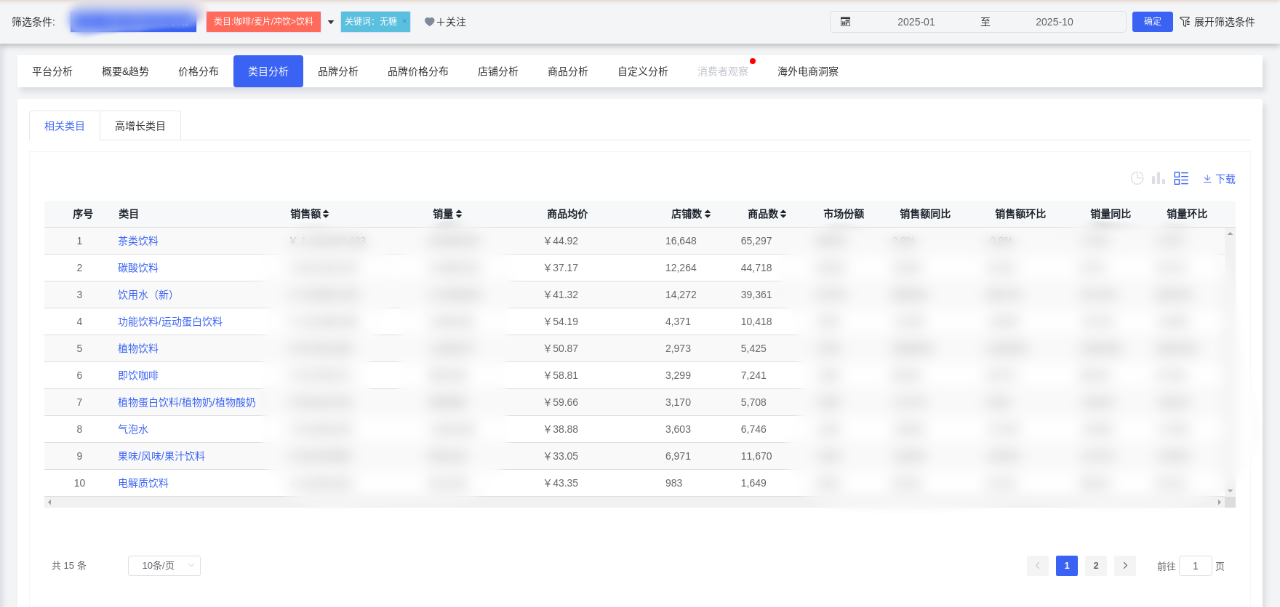
Task: Open the 茶类饮料 category link
Action: pos(138,241)
